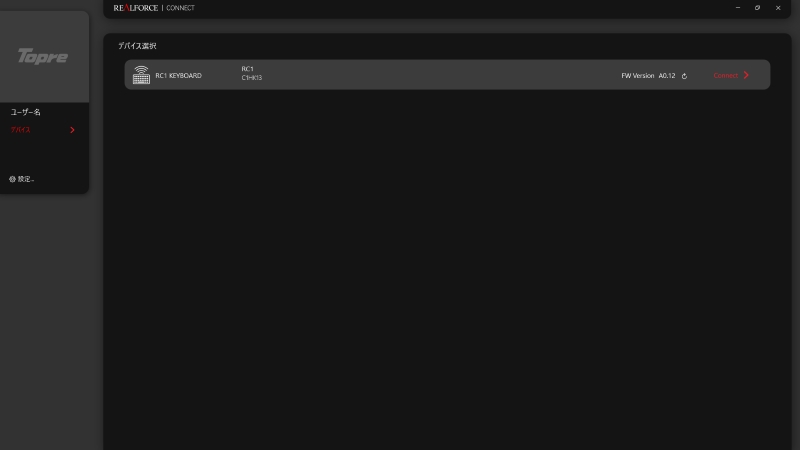
Task: Refresh the firmware version A0.12
Action: click(x=684, y=76)
